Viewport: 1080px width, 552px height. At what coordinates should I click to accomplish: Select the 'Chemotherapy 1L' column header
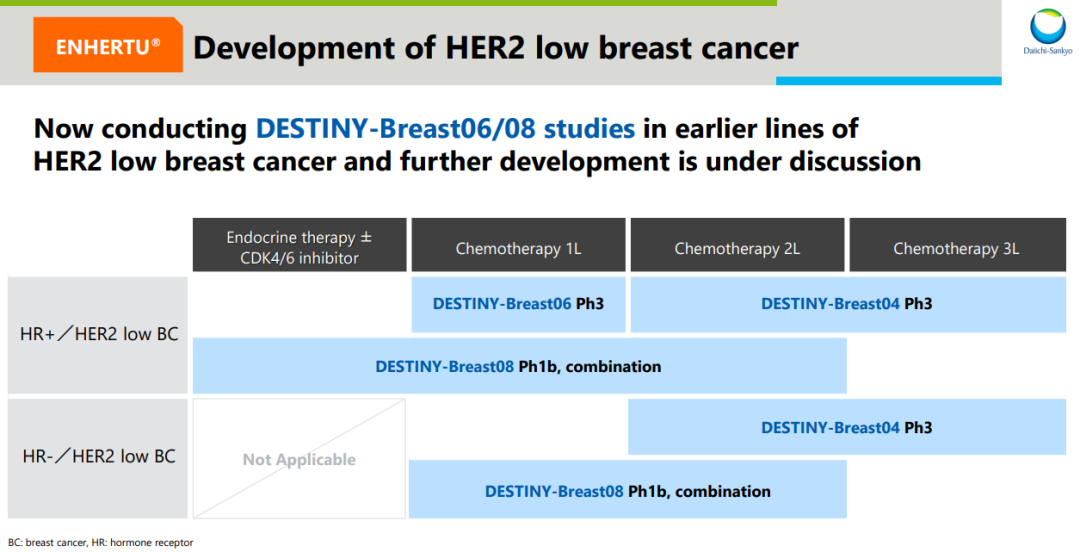(x=519, y=245)
